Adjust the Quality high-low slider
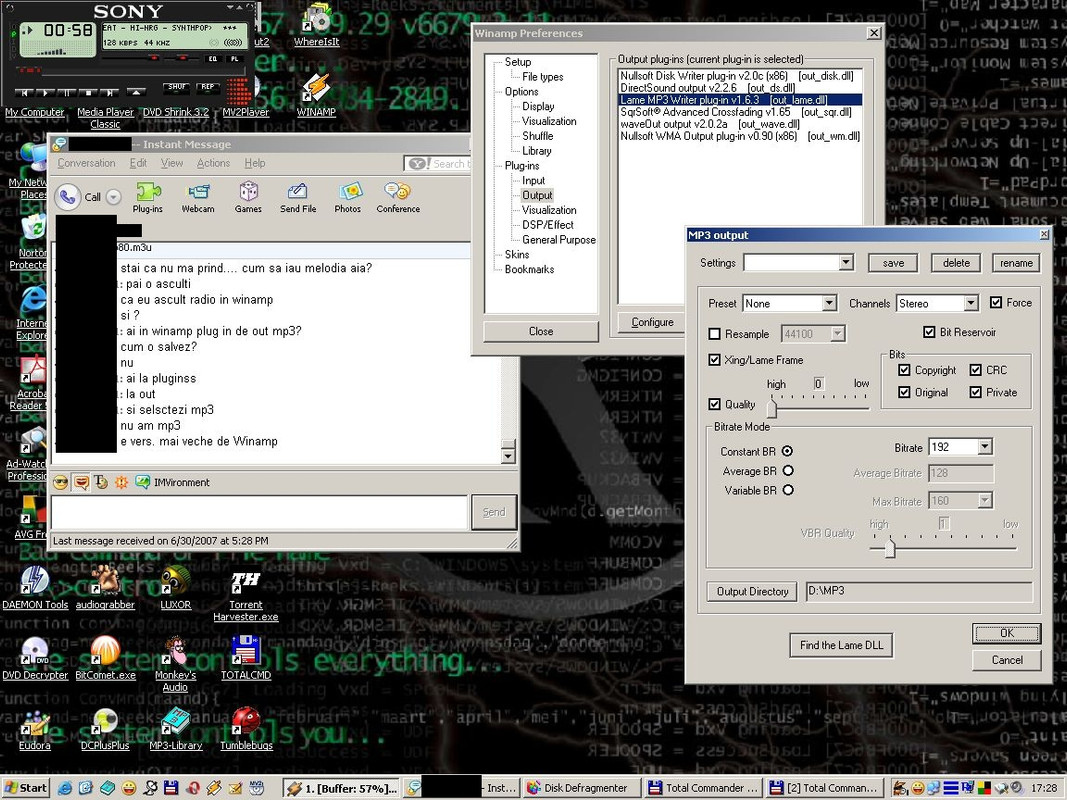1067x800 pixels. pyautogui.click(x=772, y=407)
